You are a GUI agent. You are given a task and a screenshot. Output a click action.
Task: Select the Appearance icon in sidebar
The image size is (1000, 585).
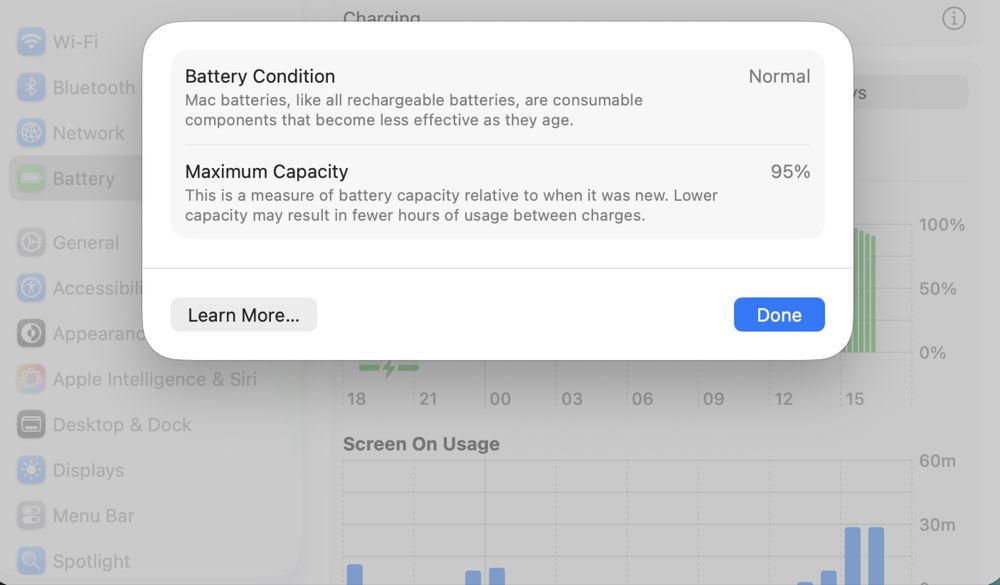coord(31,333)
